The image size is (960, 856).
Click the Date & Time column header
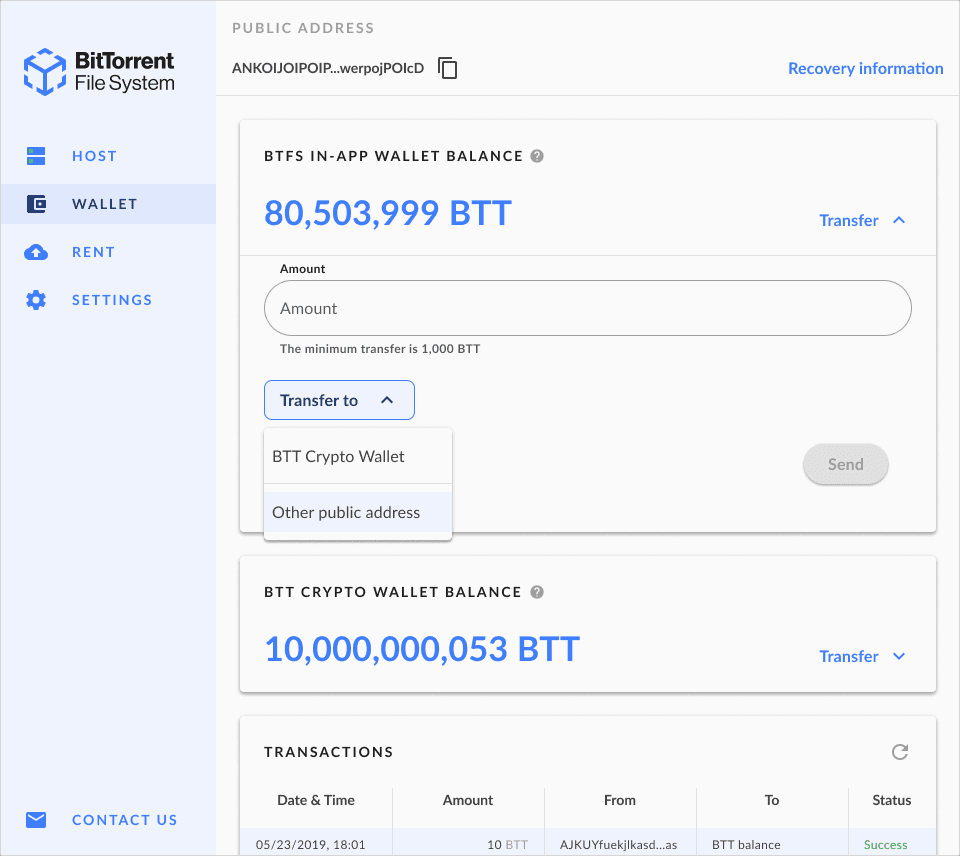(x=316, y=800)
